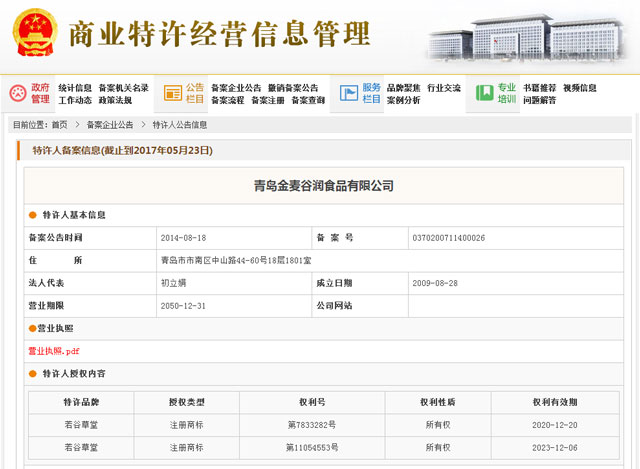Select the establishment date 2009-08-28
Image resolution: width=640 pixels, height=469 pixels.
tap(435, 283)
